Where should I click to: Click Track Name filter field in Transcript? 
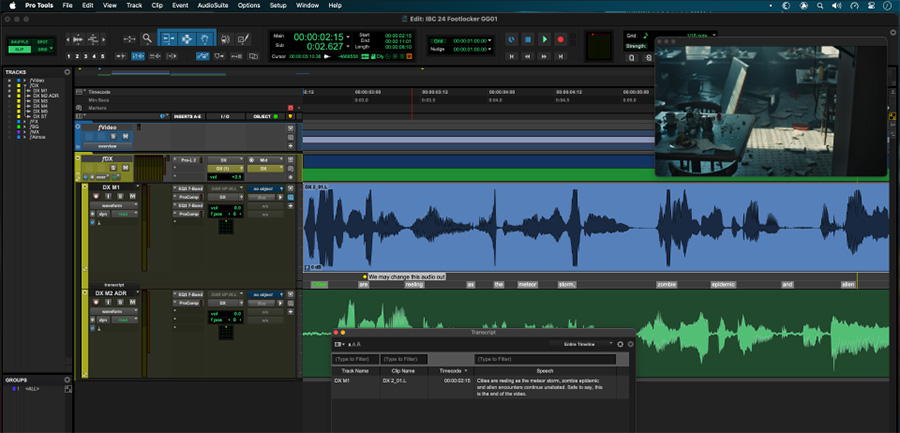pyautogui.click(x=355, y=359)
